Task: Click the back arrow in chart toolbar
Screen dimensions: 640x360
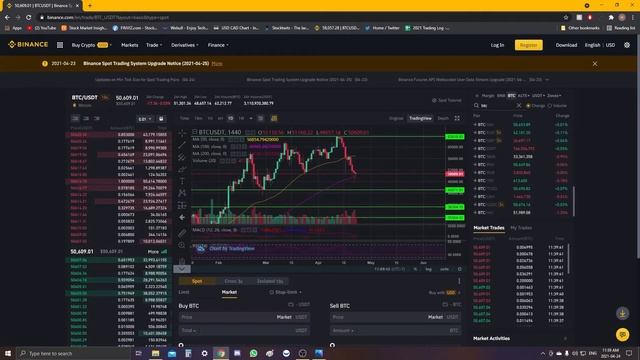Action: 182,217
